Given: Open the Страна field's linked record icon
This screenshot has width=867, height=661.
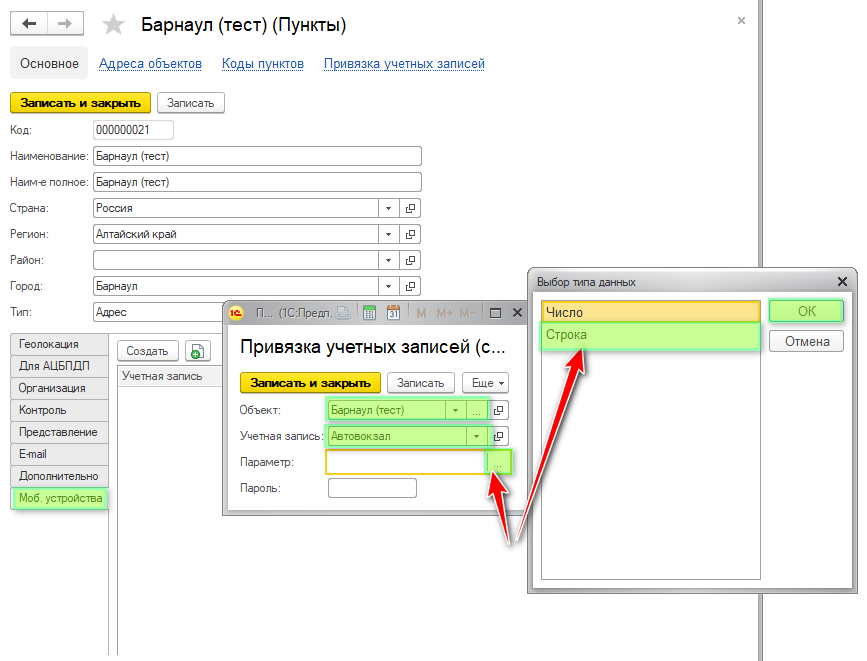Looking at the screenshot, I should click(410, 208).
